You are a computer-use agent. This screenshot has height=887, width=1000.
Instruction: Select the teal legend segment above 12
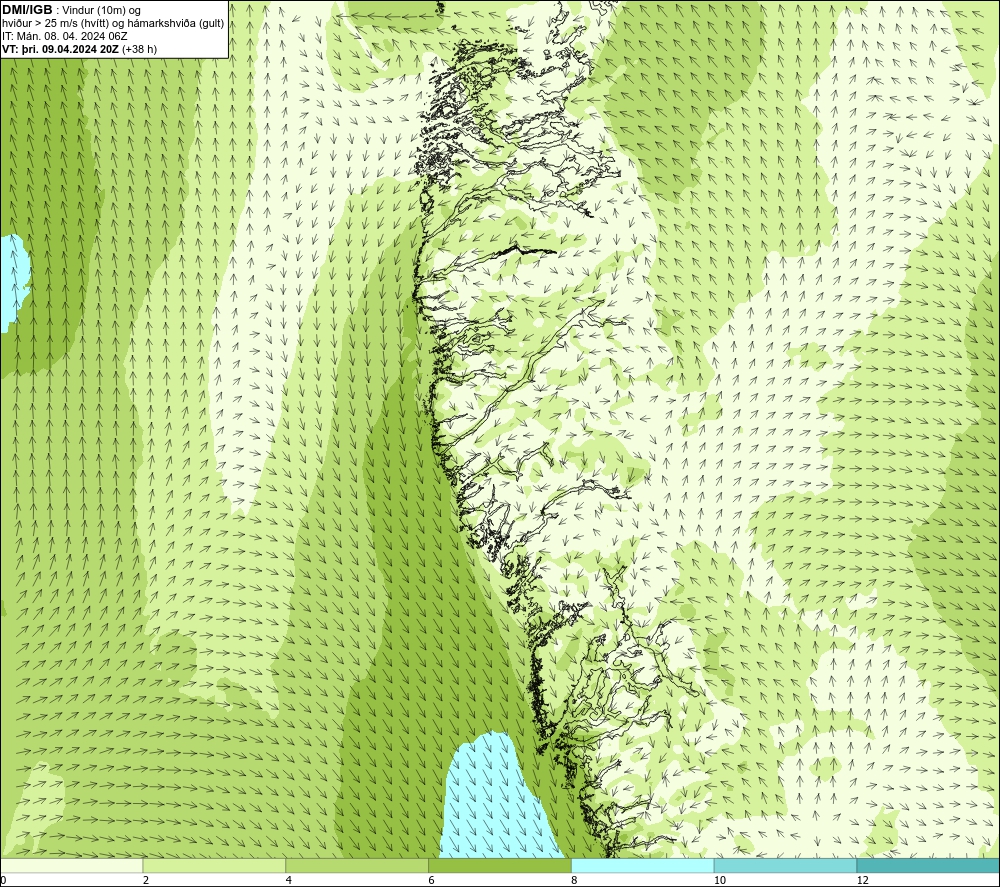(x=929, y=866)
